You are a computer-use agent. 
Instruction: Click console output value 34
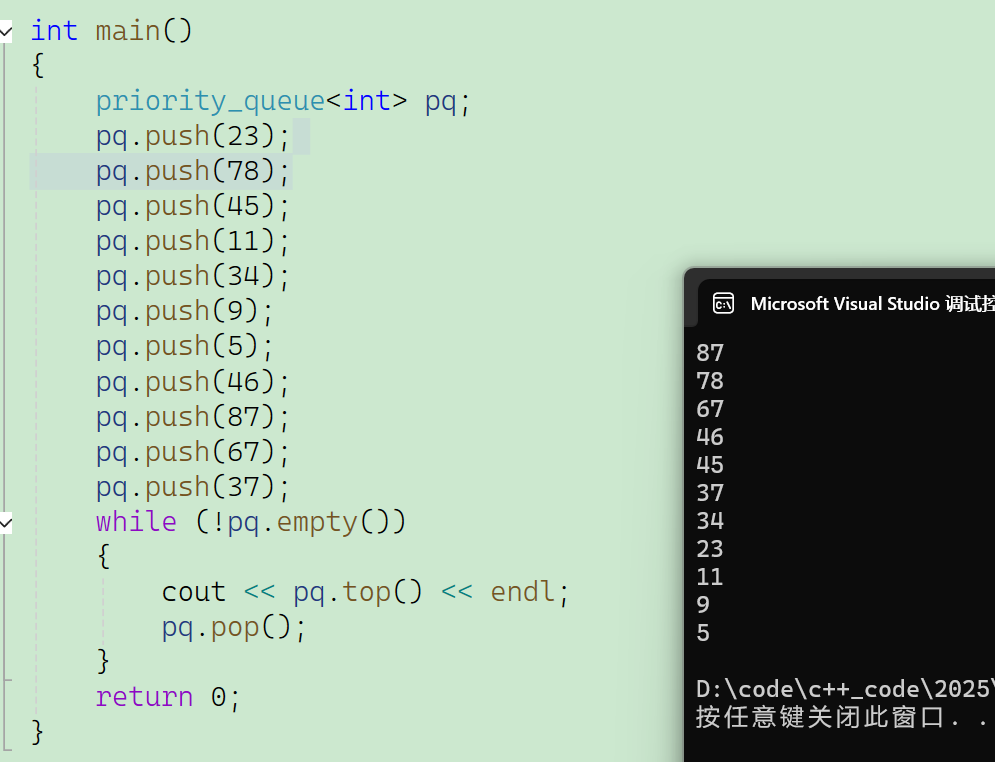coord(709,521)
